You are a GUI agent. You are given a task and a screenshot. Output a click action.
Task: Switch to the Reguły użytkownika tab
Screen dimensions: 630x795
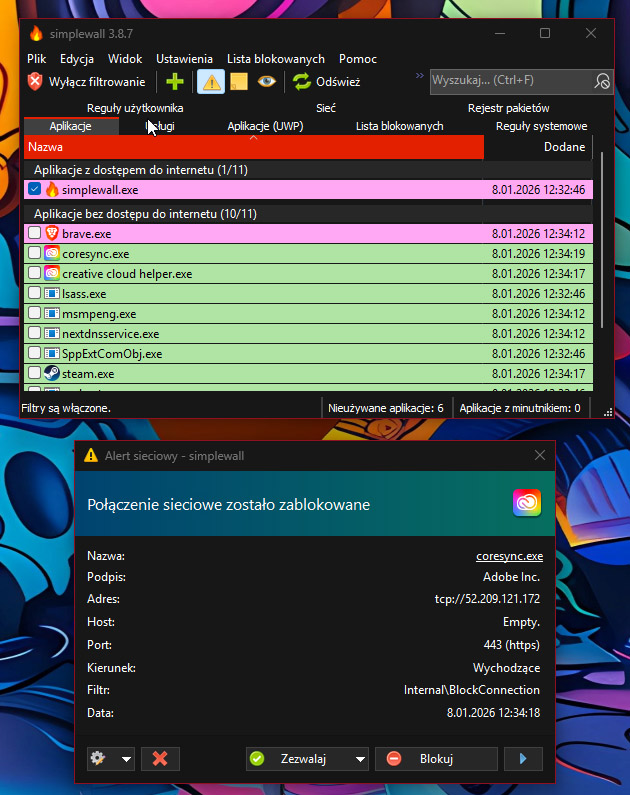click(x=135, y=108)
